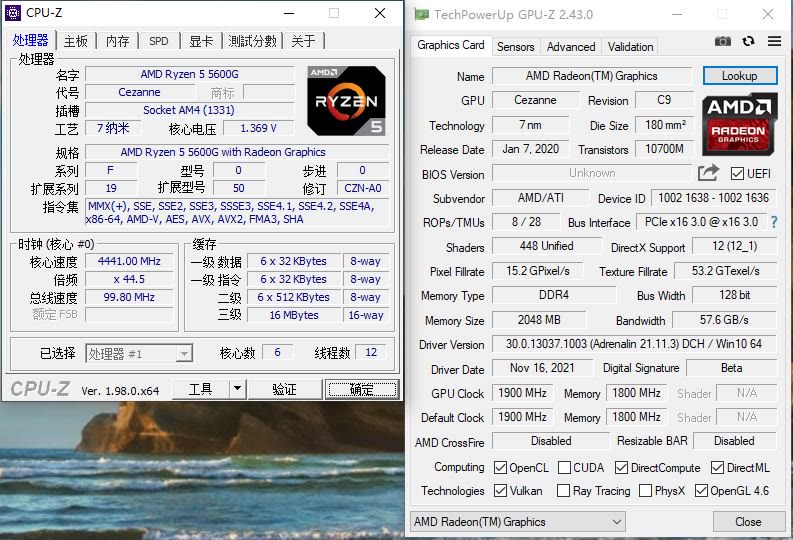Toggle the DirectCompute checkbox
The height and width of the screenshot is (540, 793).
click(622, 468)
